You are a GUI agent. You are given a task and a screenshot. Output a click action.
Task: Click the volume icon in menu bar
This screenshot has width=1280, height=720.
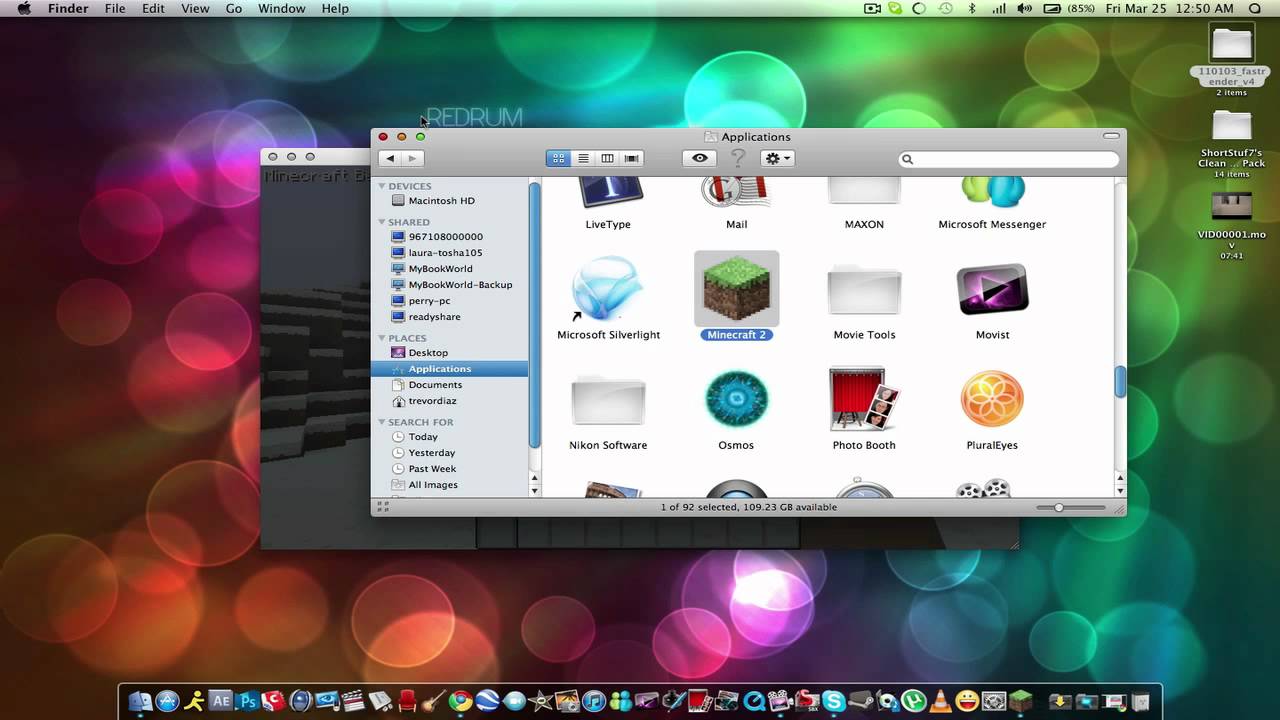[1024, 8]
